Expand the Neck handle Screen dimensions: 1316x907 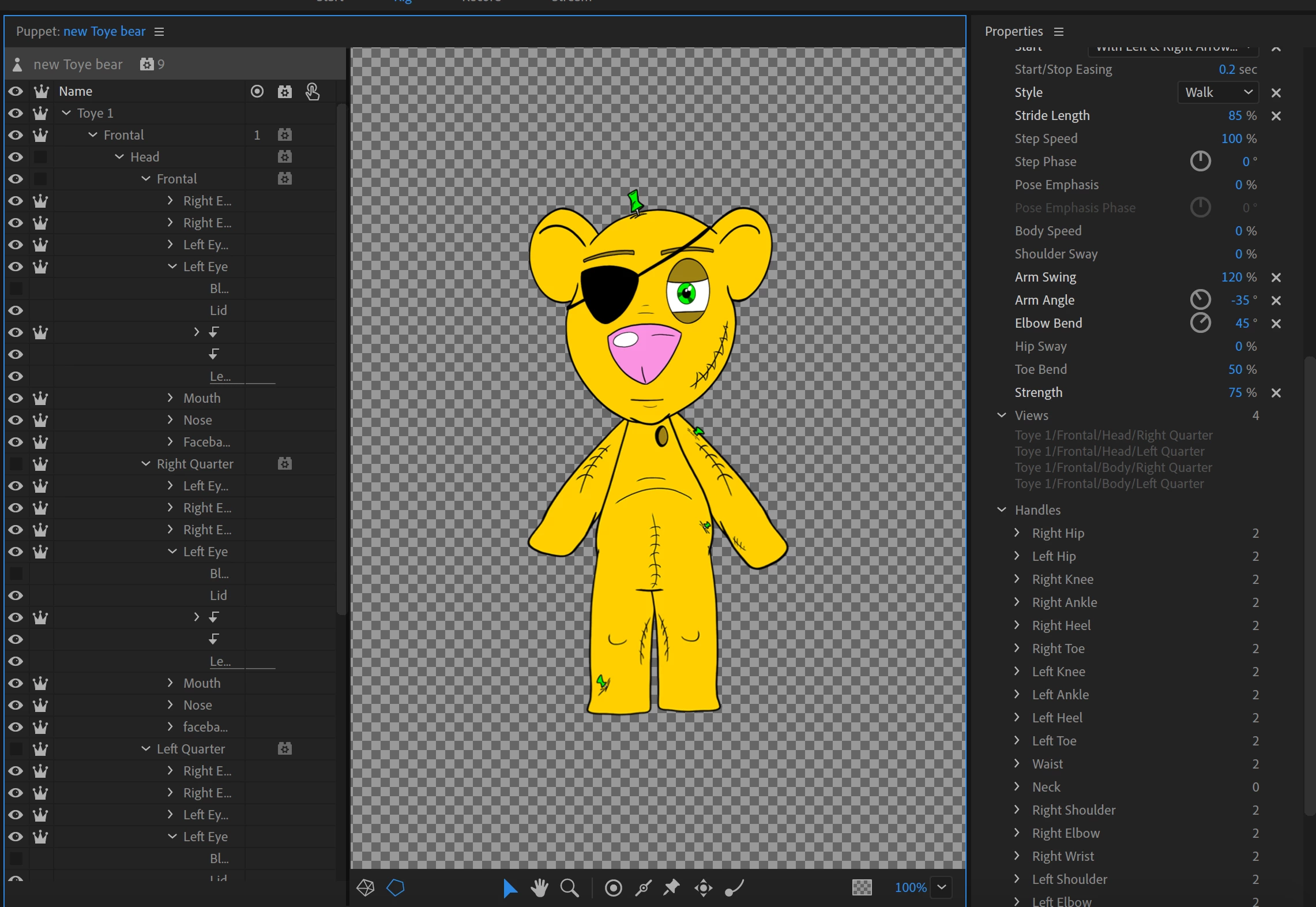[1017, 786]
